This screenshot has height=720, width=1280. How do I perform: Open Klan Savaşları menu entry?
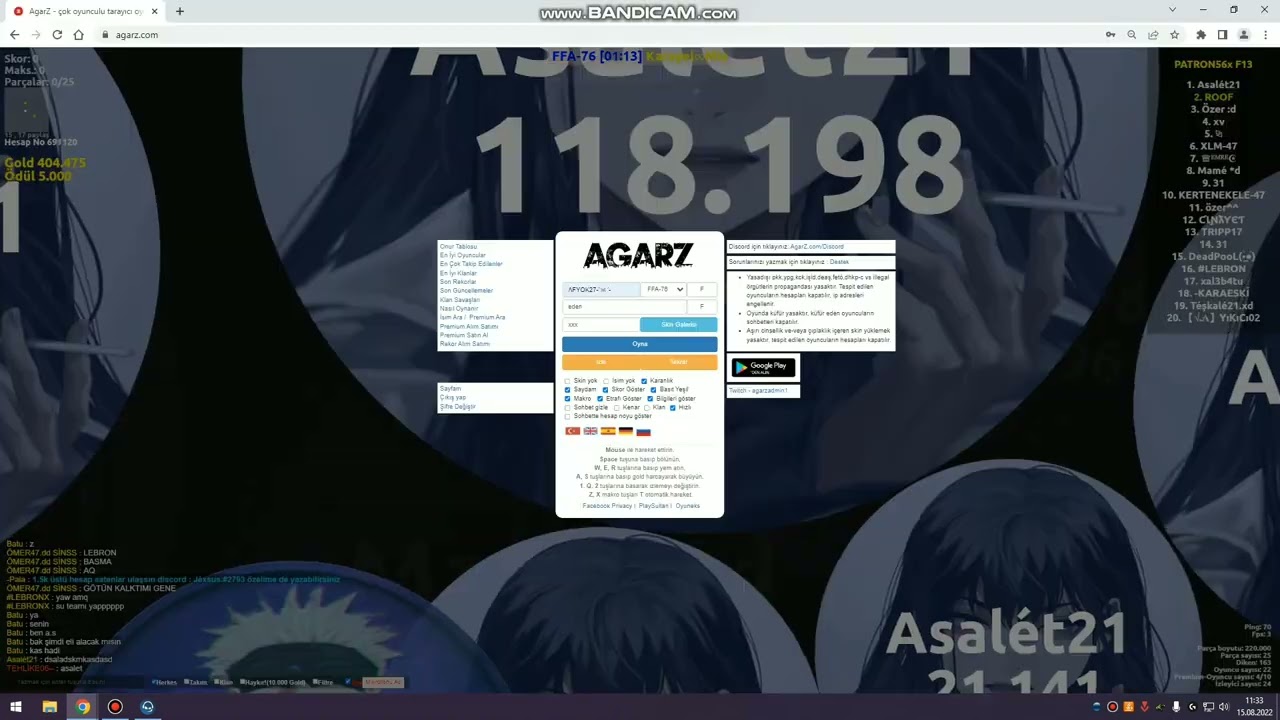tap(460, 300)
